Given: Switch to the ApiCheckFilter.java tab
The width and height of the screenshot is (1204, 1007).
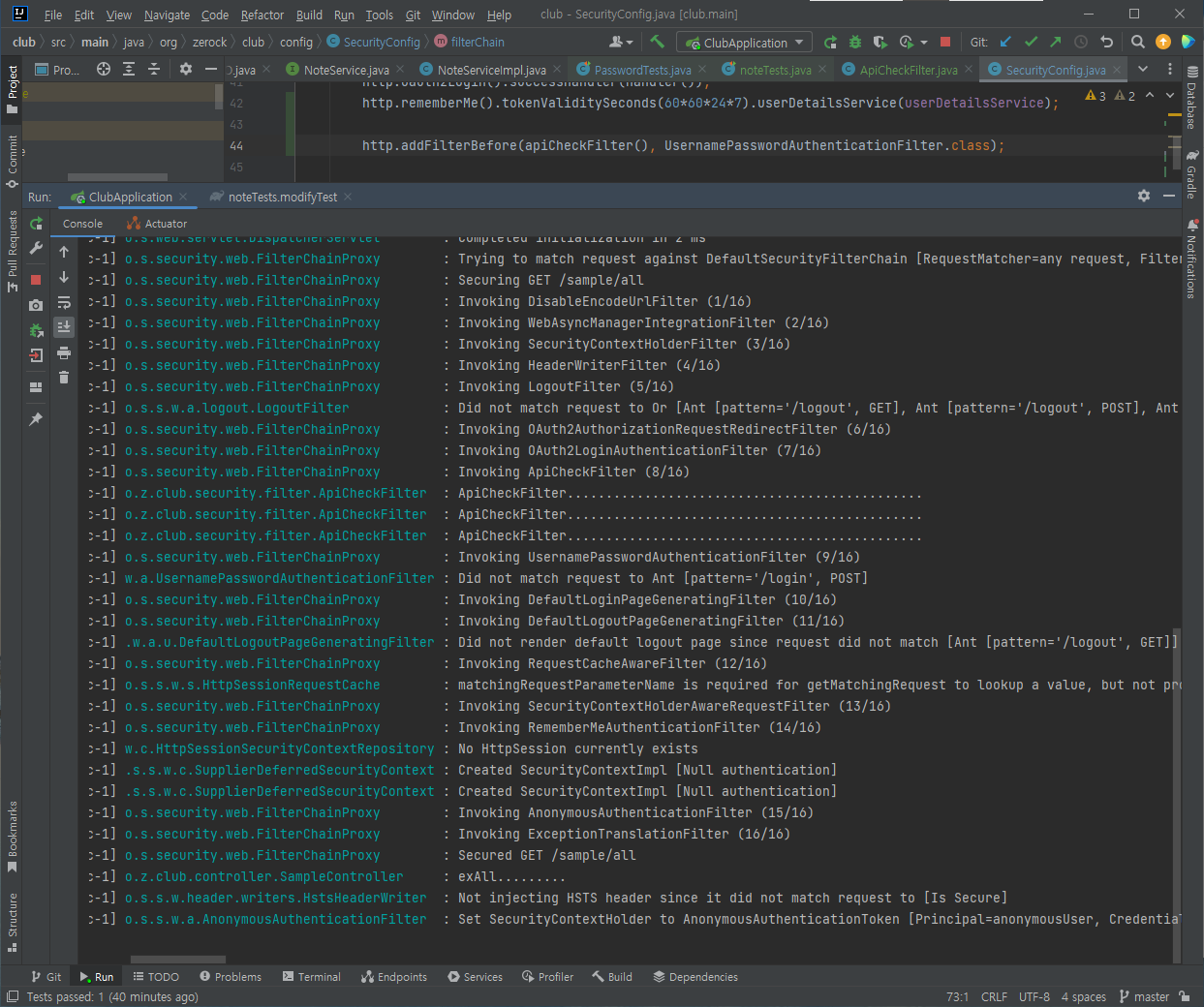Looking at the screenshot, I should pyautogui.click(x=908, y=70).
